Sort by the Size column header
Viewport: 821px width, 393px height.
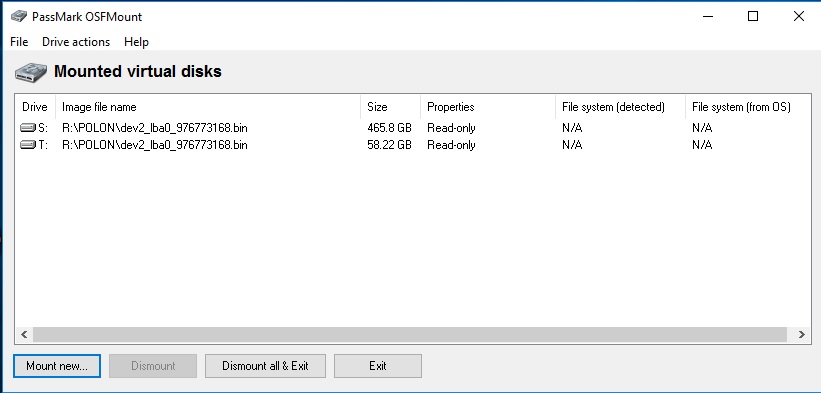tap(390, 107)
